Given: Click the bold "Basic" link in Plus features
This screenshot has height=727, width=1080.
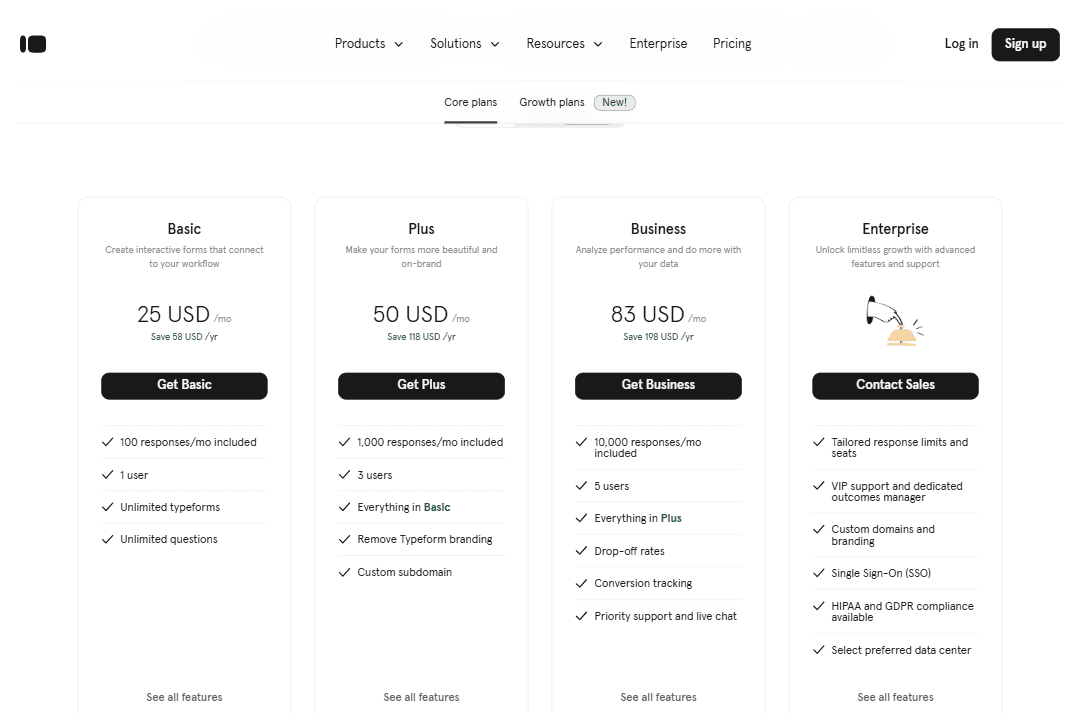Looking at the screenshot, I should click(x=437, y=507).
